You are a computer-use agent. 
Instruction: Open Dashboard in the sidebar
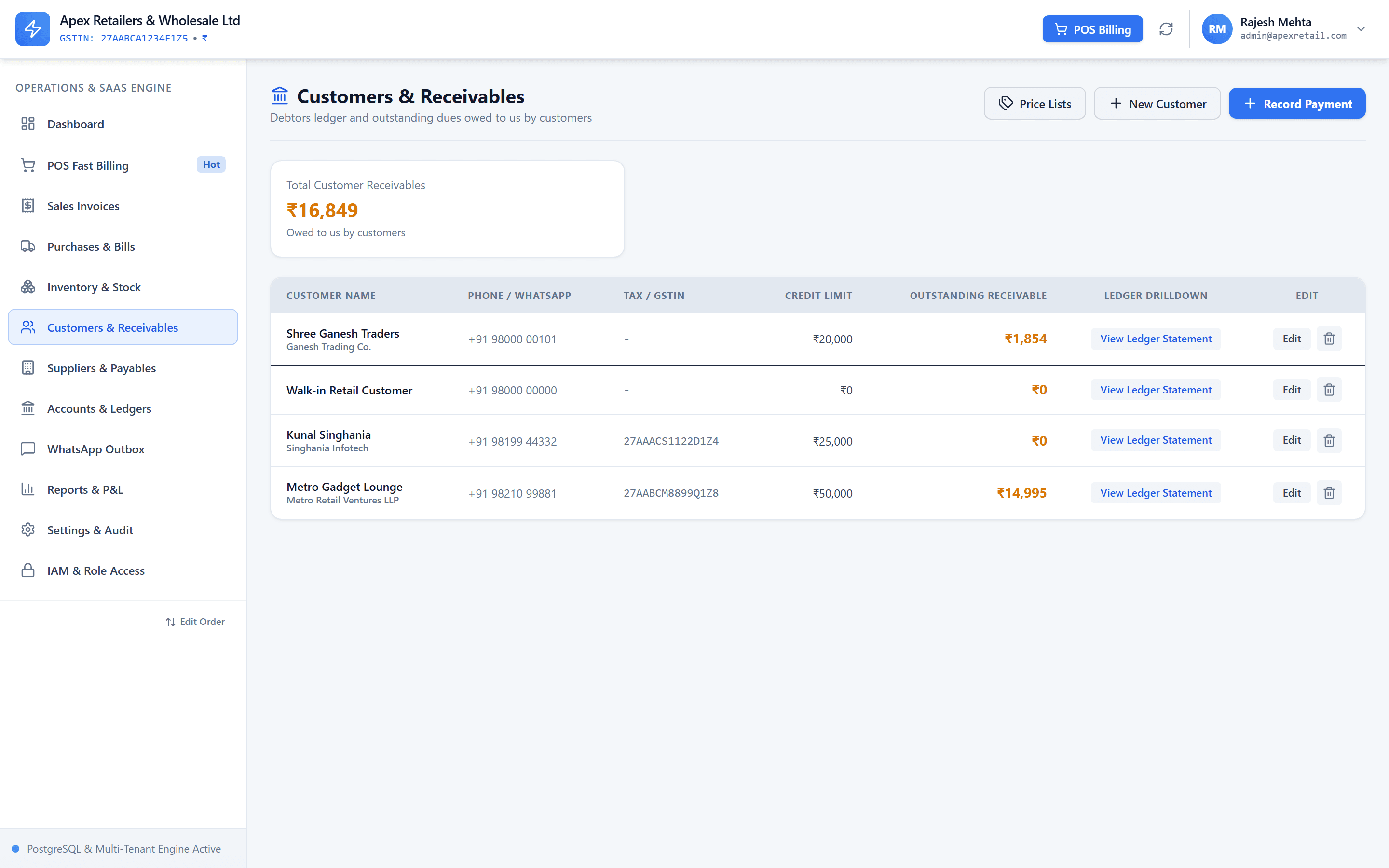123,124
